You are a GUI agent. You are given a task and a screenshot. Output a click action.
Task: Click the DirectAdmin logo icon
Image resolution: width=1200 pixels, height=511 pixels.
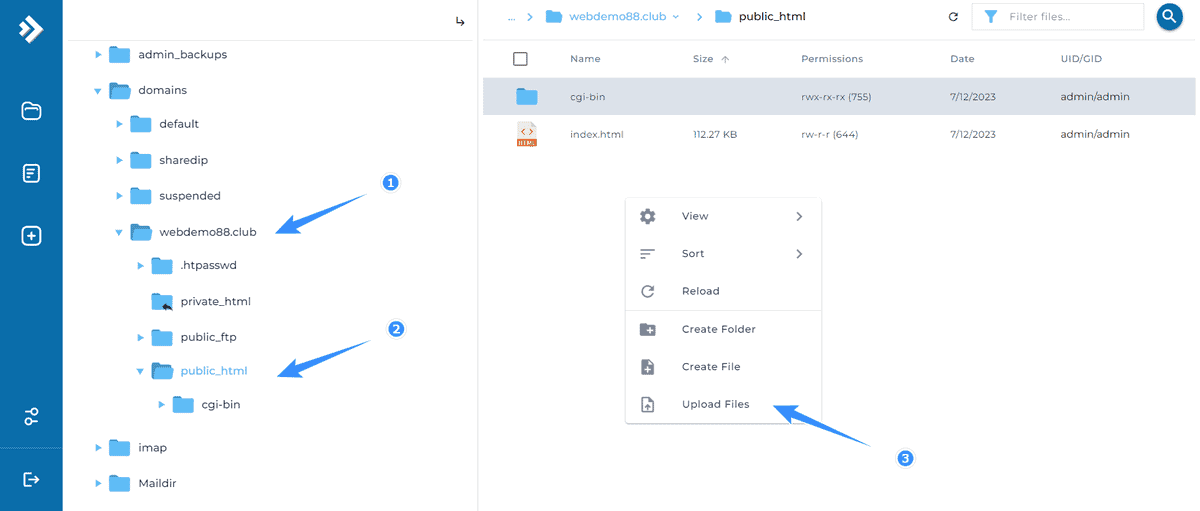click(31, 30)
